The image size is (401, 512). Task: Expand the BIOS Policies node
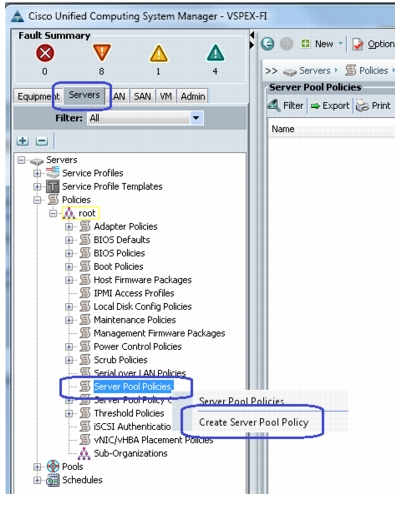[69, 253]
